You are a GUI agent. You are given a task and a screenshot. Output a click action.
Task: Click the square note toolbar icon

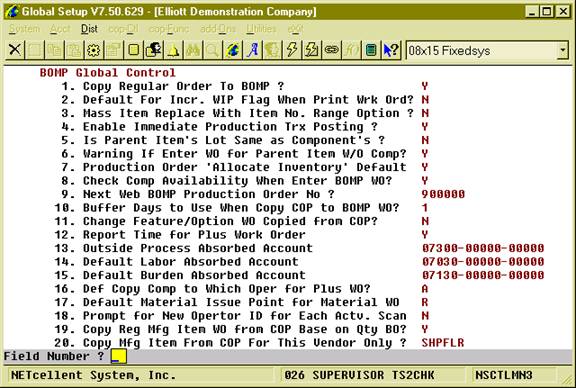[x=133, y=50]
